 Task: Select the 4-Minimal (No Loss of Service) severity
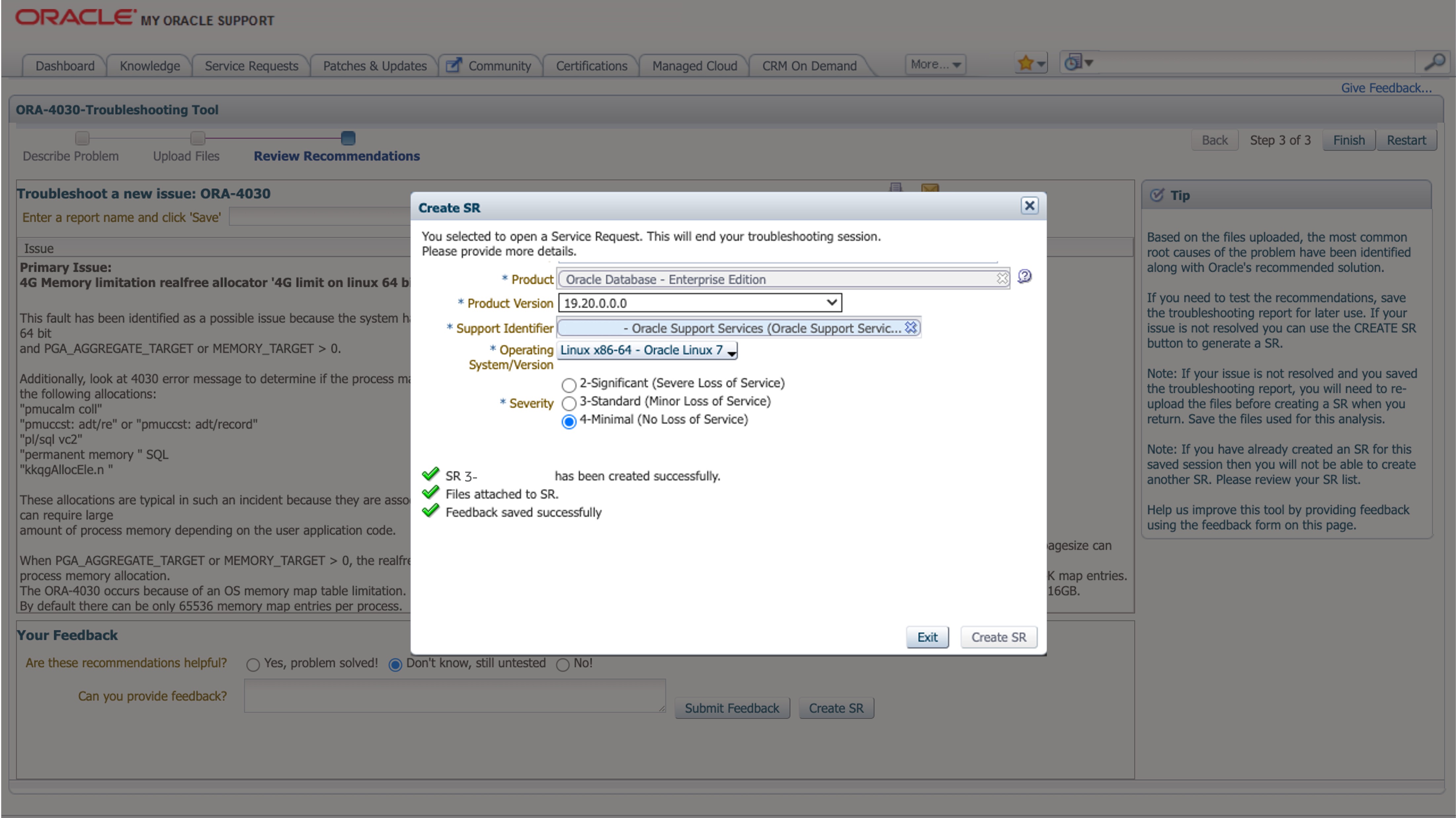tap(569, 421)
